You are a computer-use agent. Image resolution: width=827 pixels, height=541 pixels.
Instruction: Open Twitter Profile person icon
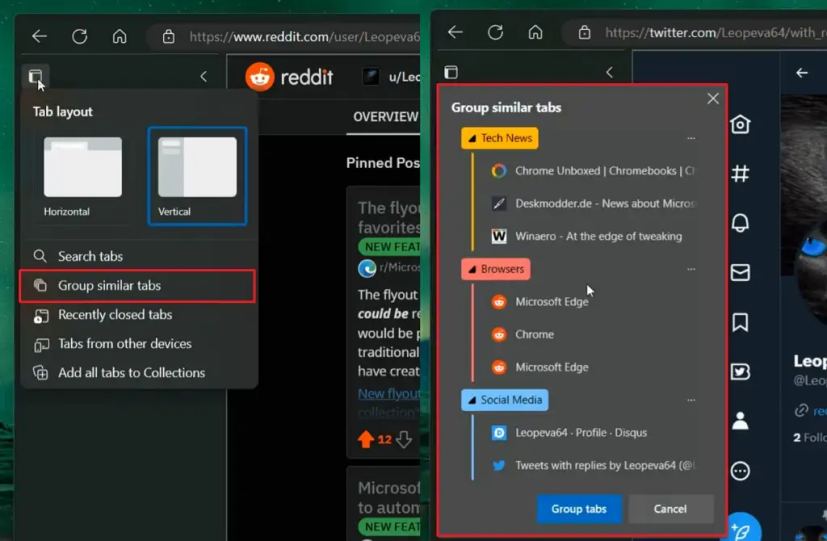pyautogui.click(x=741, y=421)
